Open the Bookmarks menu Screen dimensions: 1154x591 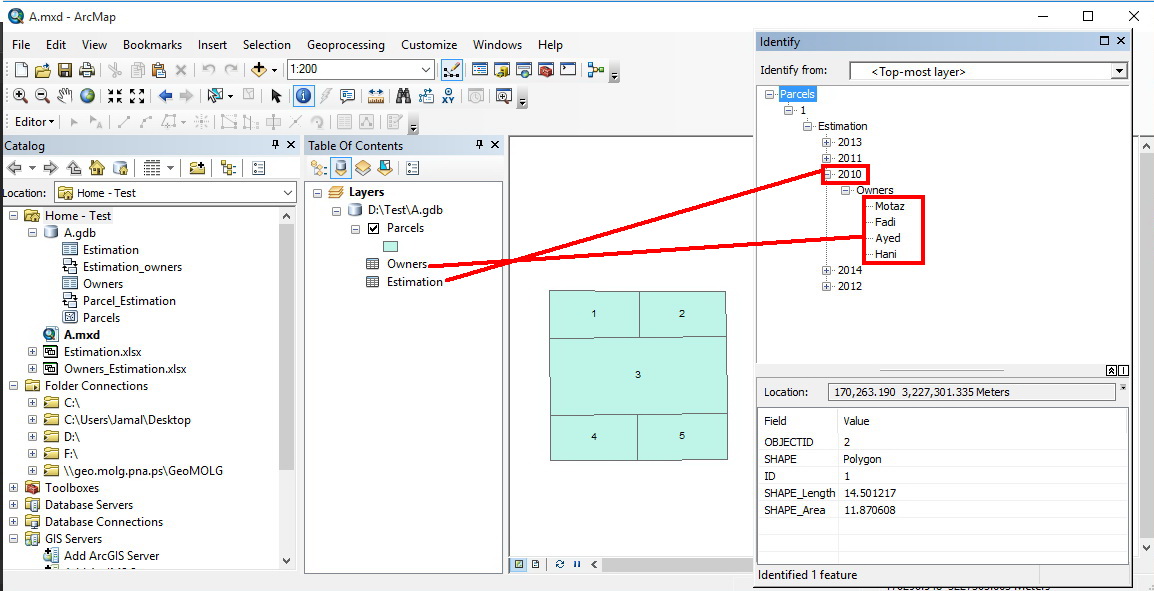[152, 45]
